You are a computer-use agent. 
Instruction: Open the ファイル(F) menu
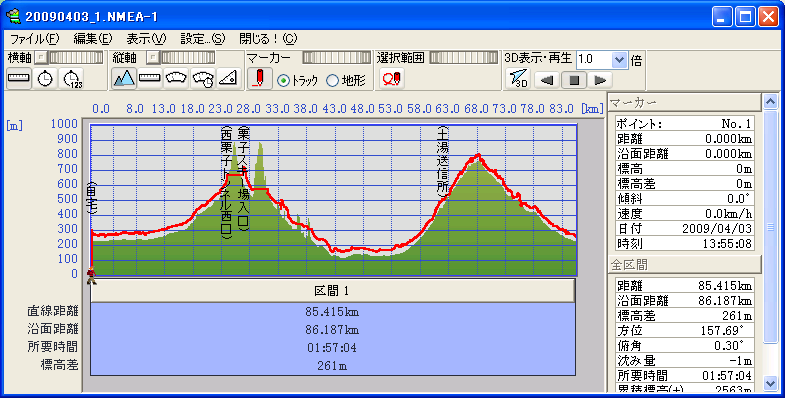[x=35, y=39]
